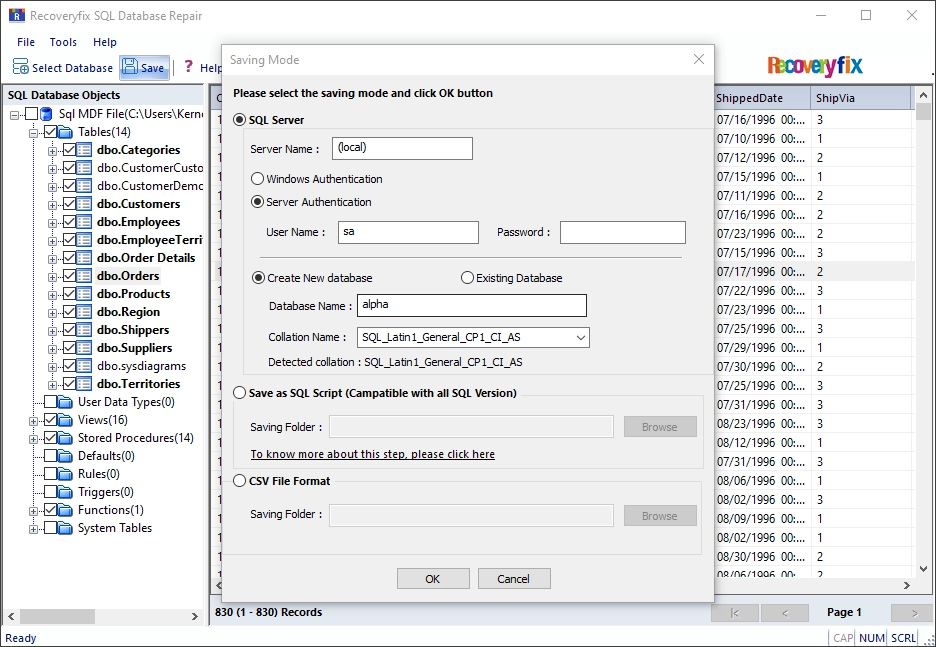Uncheck the dbo.Region table checkbox
The height and width of the screenshot is (647, 936).
tap(69, 312)
